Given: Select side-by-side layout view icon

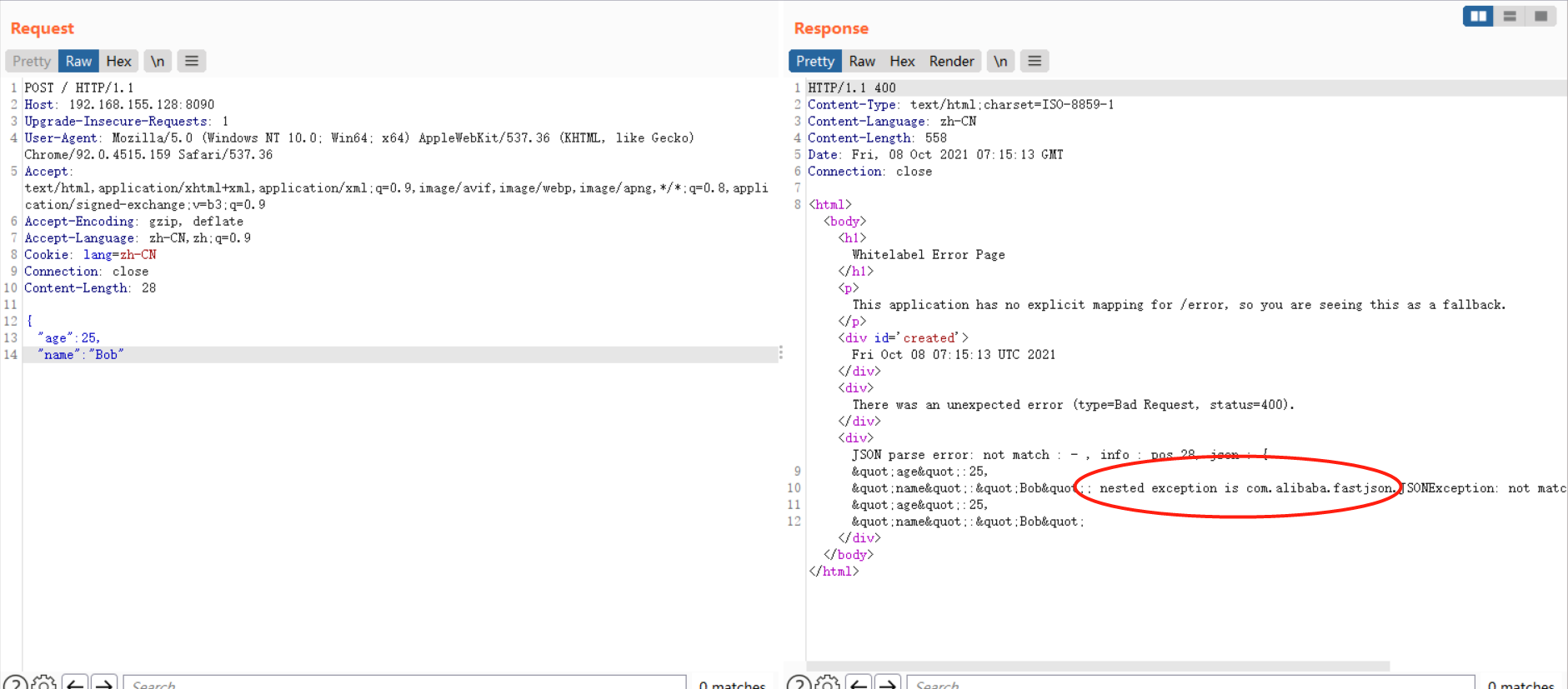Looking at the screenshot, I should [1478, 16].
